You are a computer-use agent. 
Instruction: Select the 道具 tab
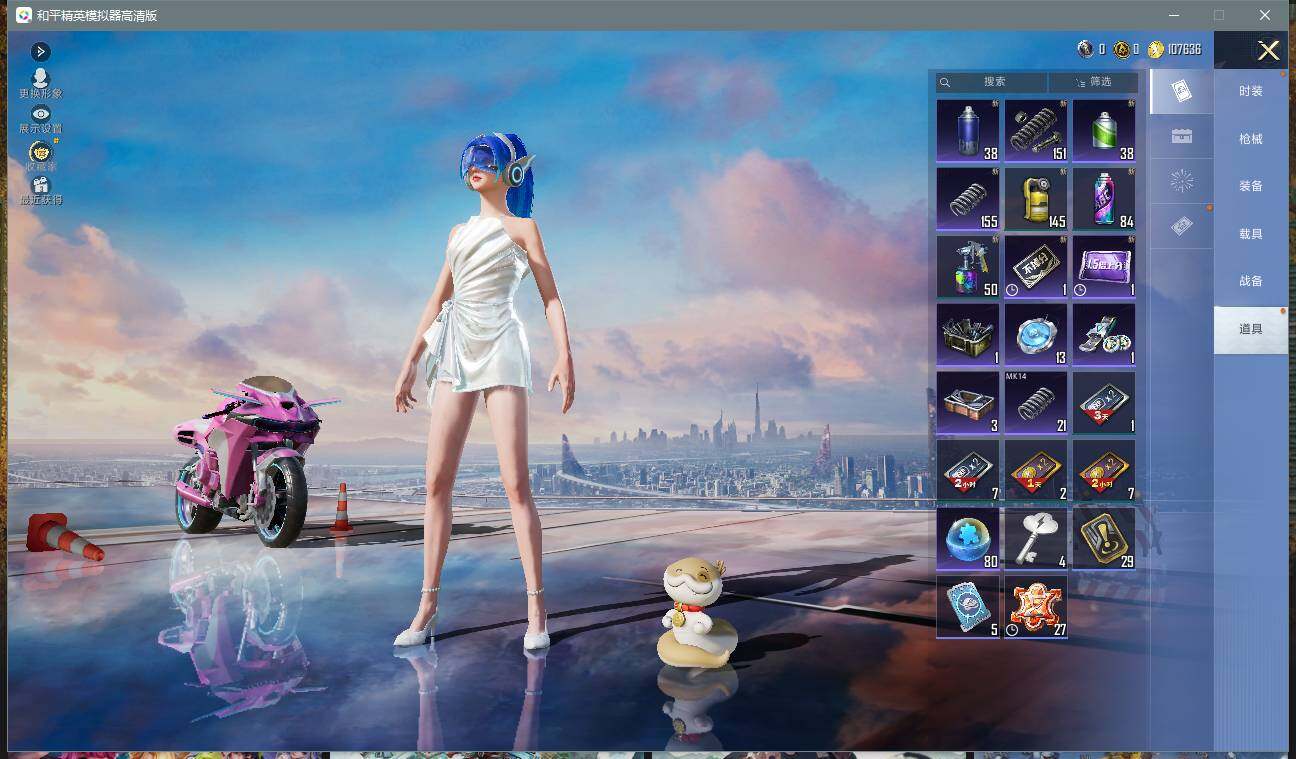[x=1250, y=329]
